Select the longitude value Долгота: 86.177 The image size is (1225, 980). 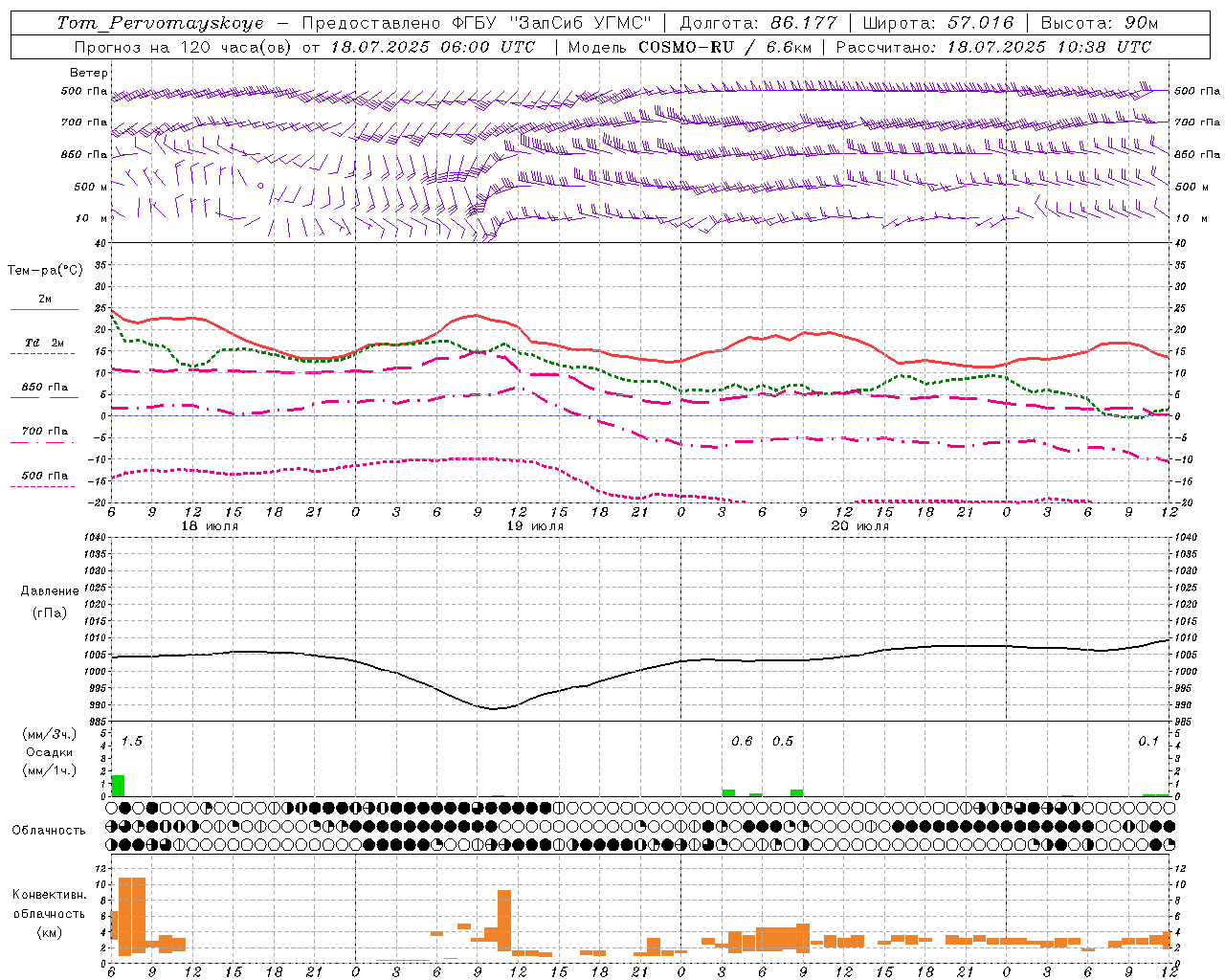(x=758, y=23)
